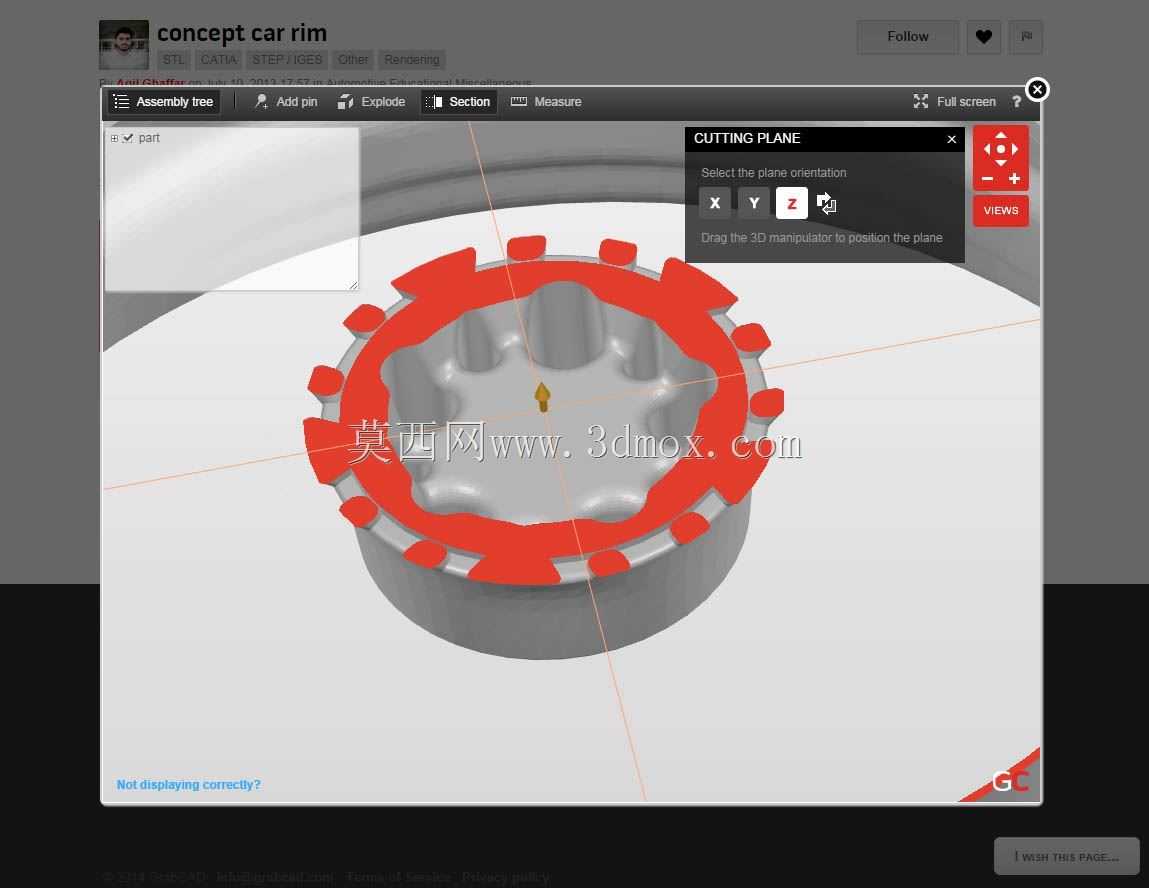Select the Add pin tool
1149x888 pixels.
(x=286, y=102)
